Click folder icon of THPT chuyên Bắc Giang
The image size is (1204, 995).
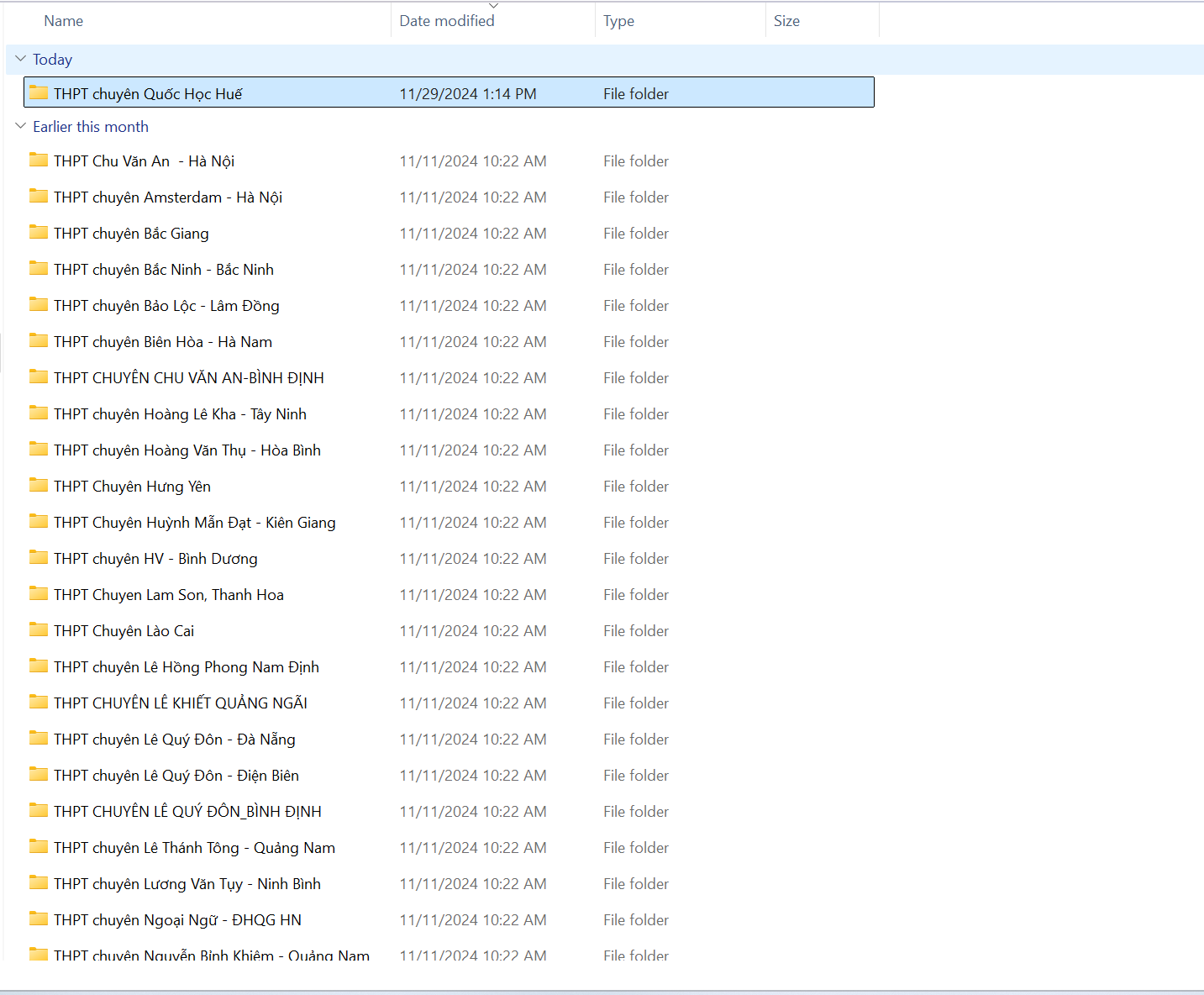39,232
